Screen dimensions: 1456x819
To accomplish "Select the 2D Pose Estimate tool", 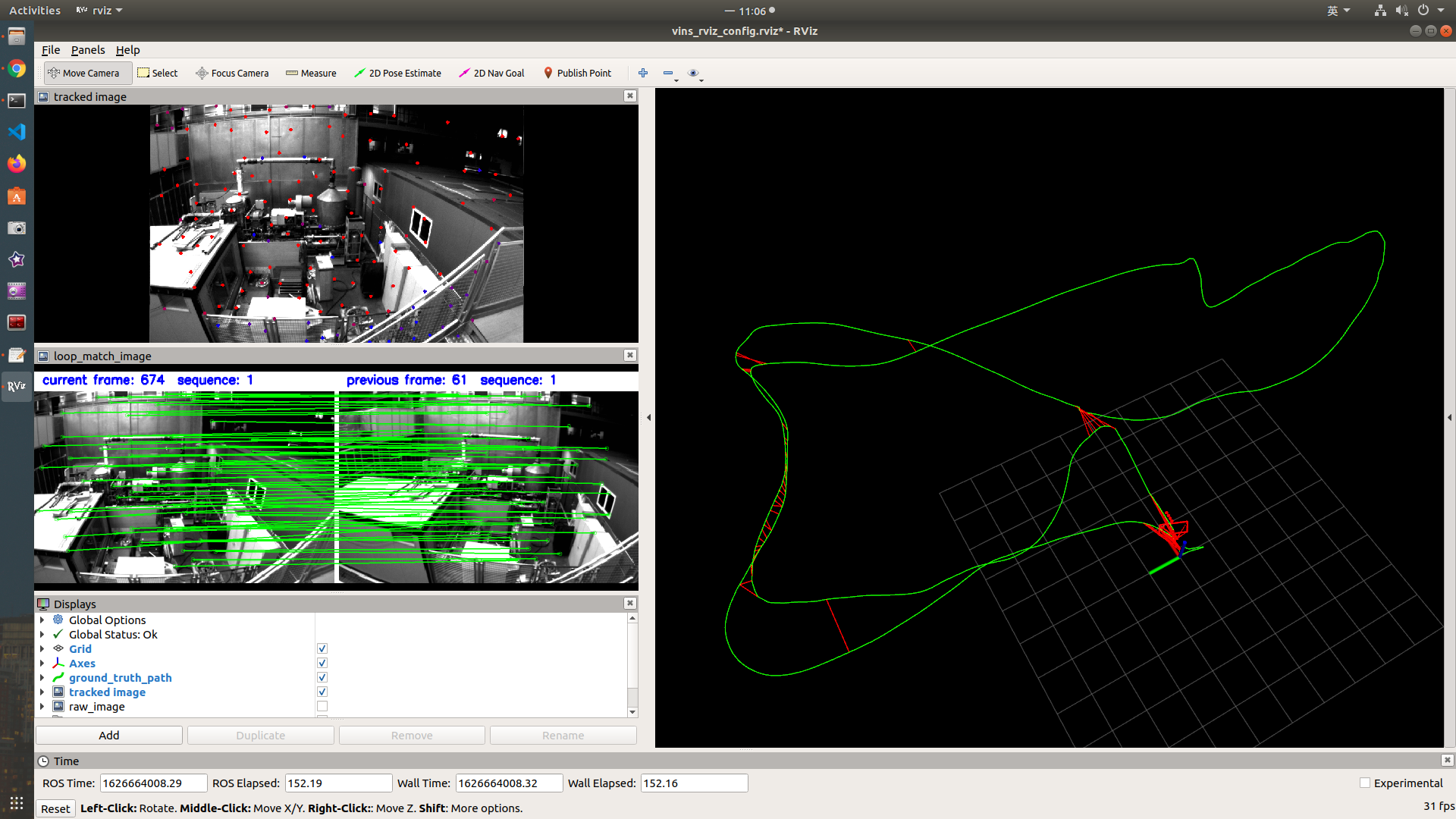I will tap(397, 73).
